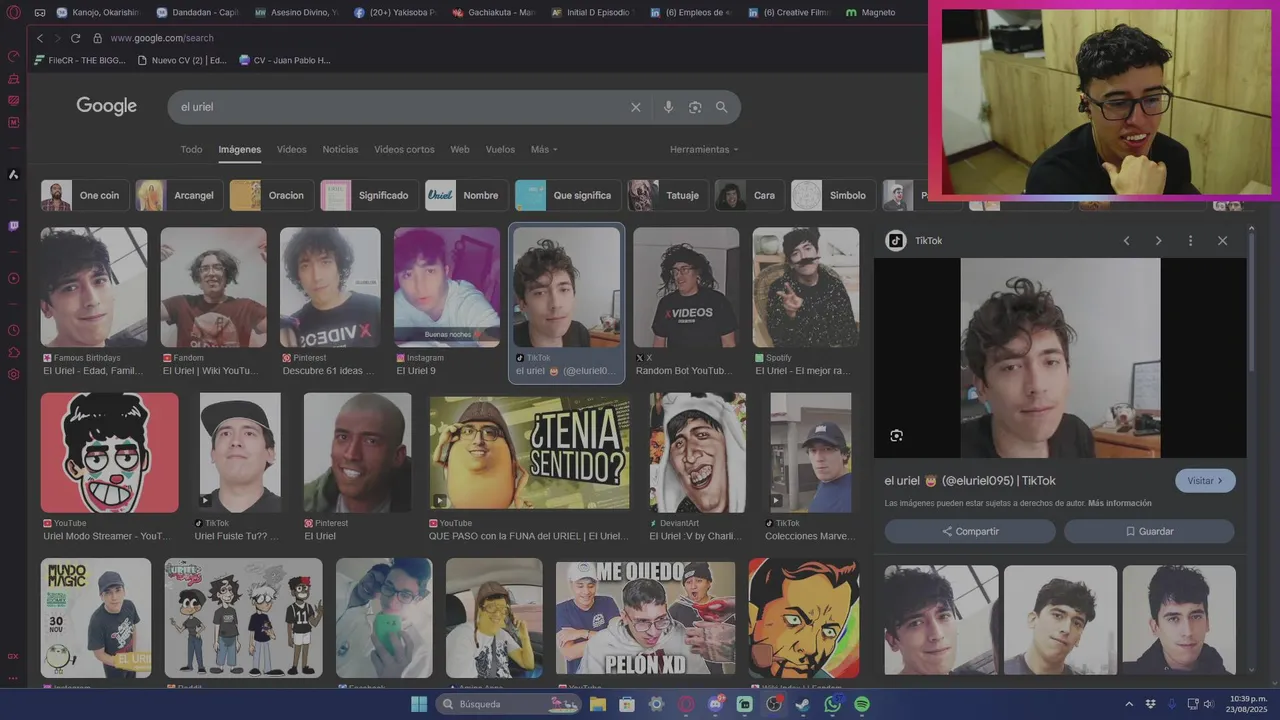Viewport: 1280px width, 720px height.
Task: Open File Explorer from the taskbar
Action: (x=598, y=704)
